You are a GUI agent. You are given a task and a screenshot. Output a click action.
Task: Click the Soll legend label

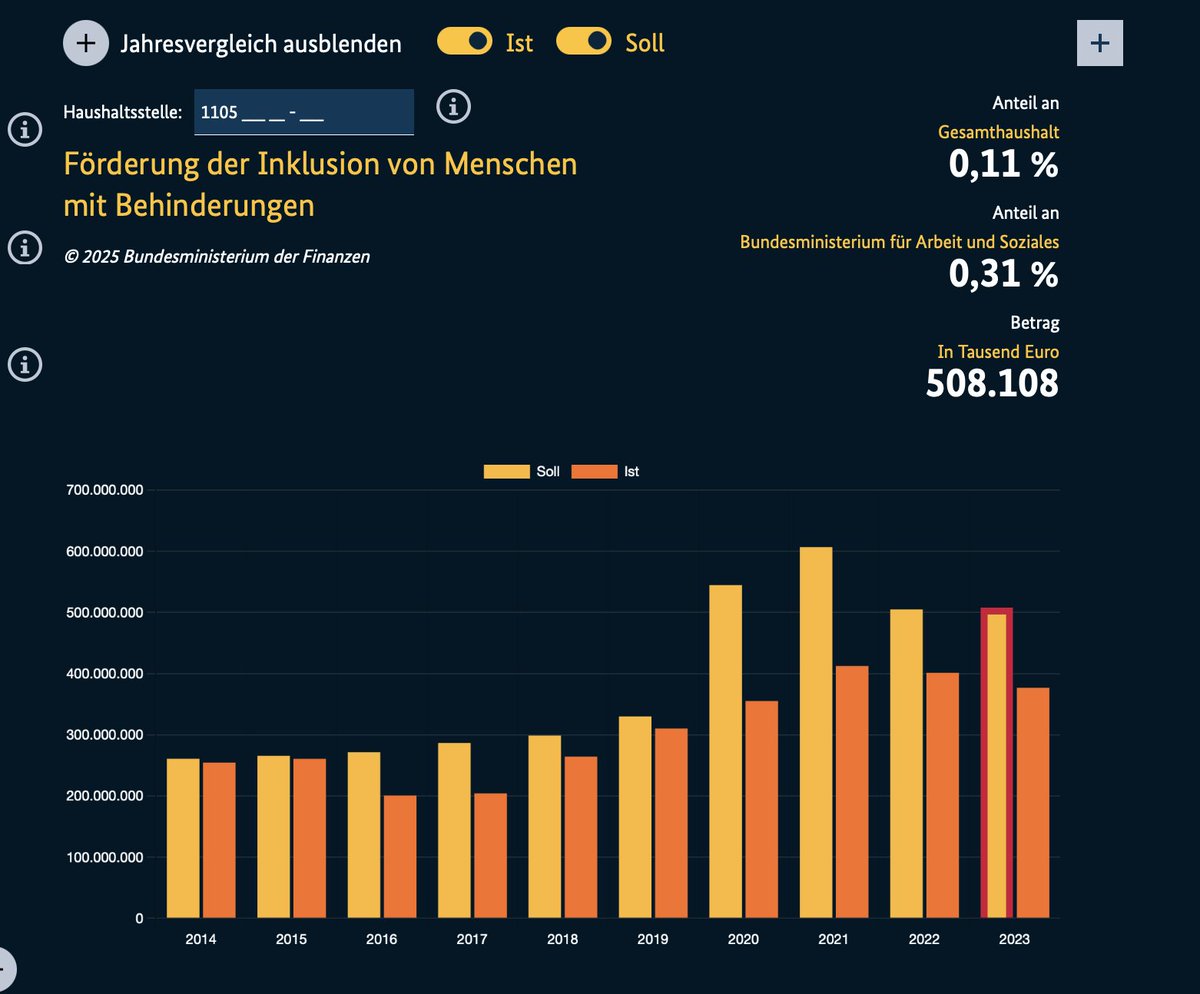click(548, 471)
